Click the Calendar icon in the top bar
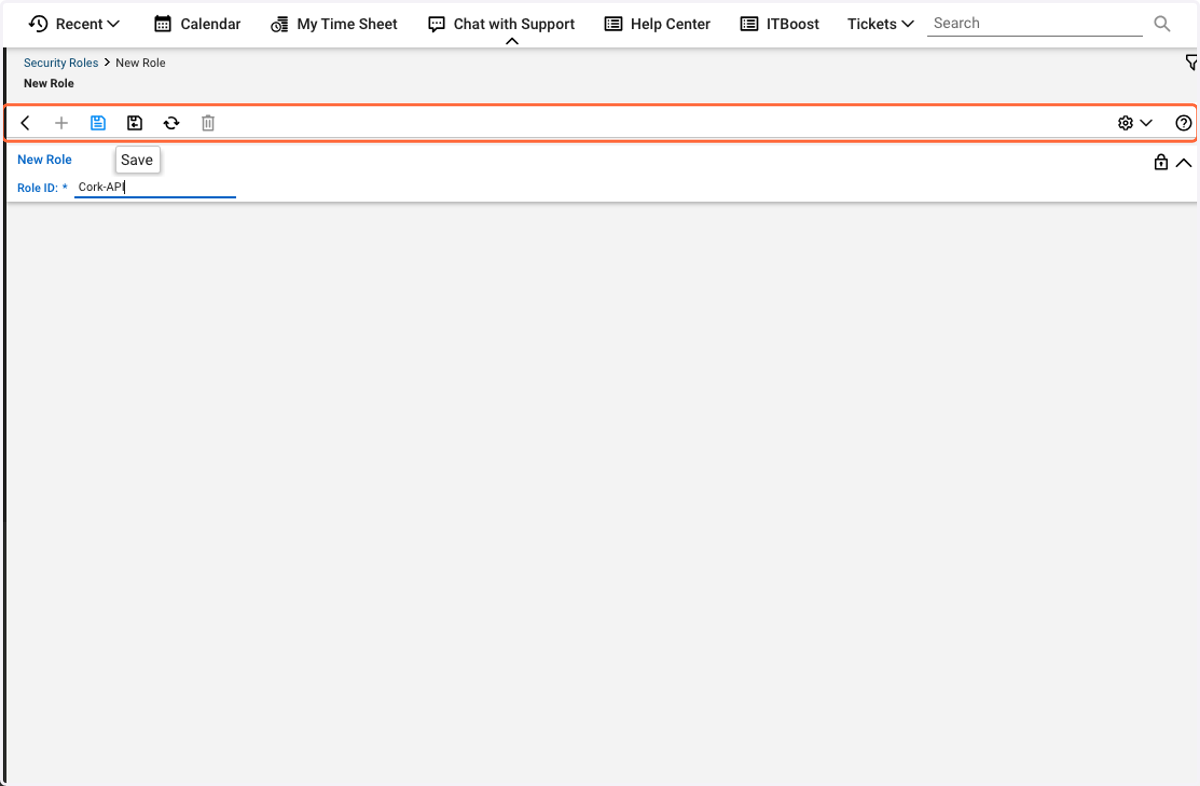This screenshot has width=1200, height=786. tap(163, 24)
